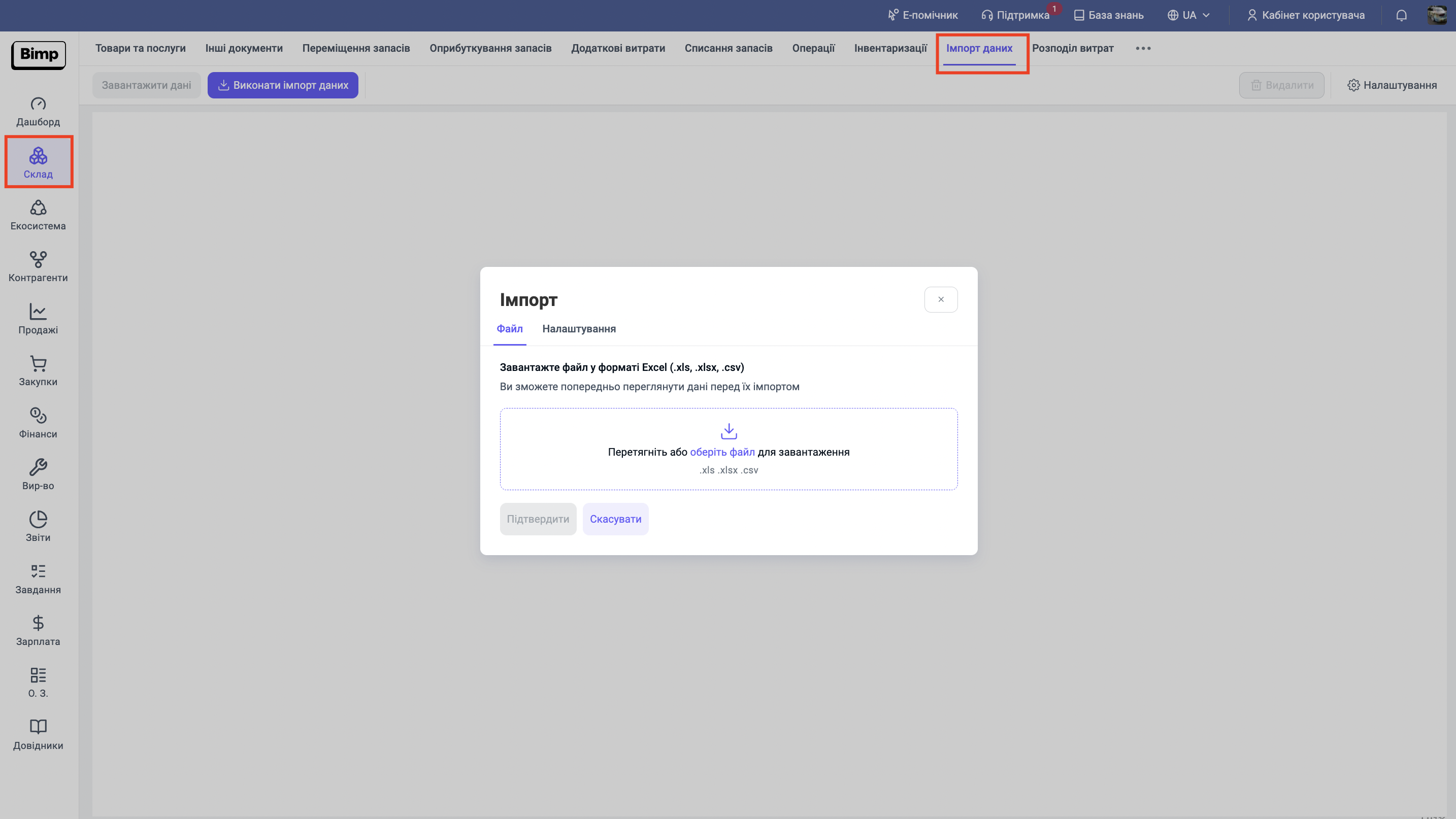Close the Імпорт dialog with X

(x=941, y=299)
